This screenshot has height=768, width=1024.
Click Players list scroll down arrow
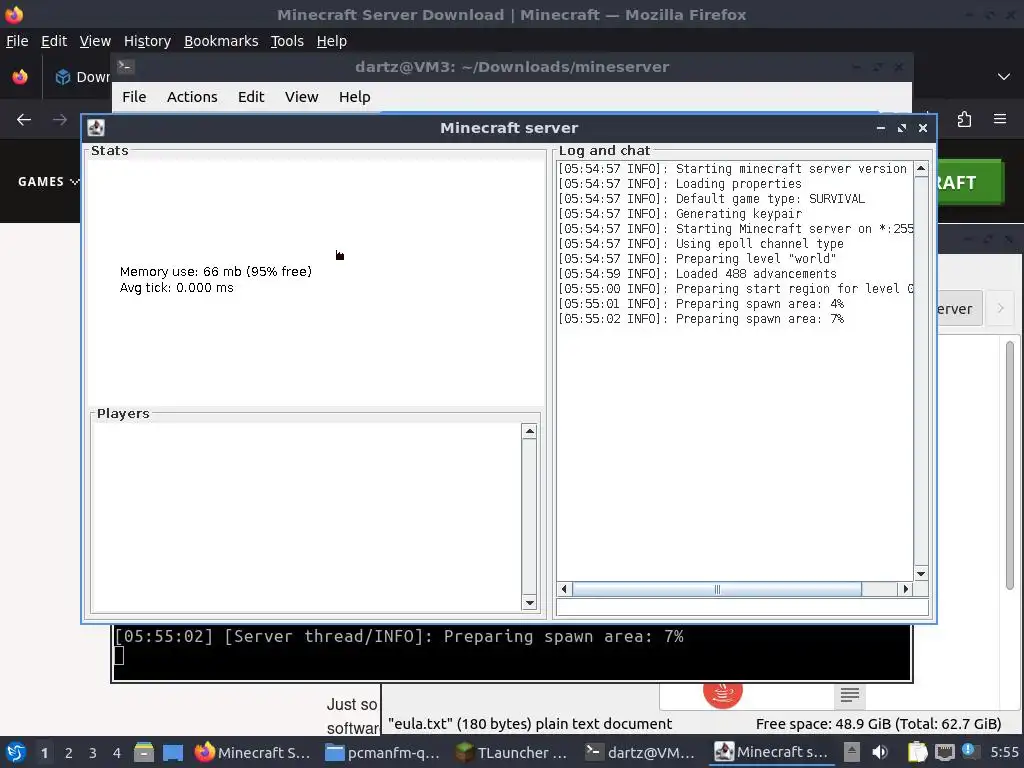pyautogui.click(x=530, y=603)
